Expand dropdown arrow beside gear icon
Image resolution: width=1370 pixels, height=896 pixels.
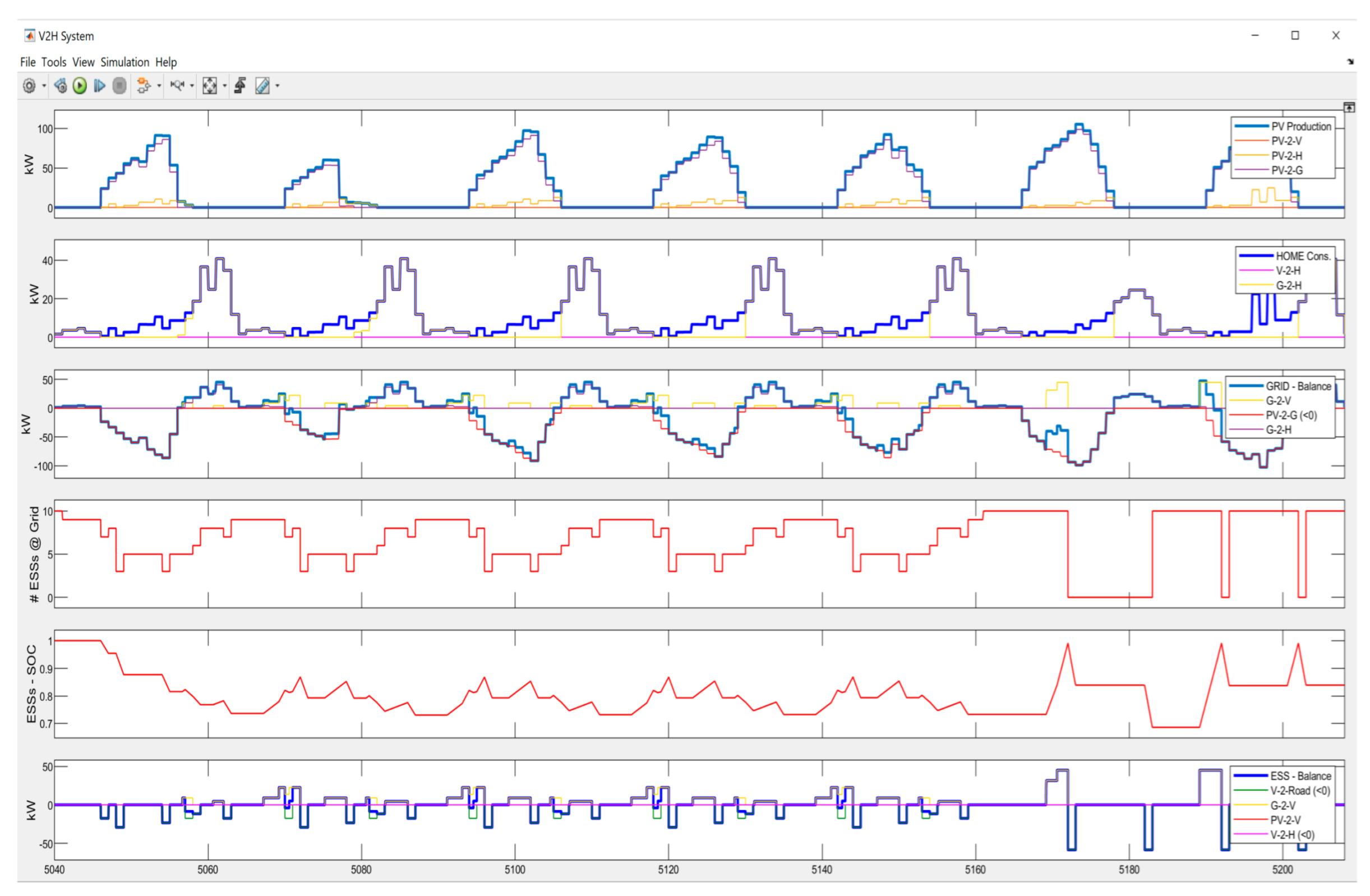pyautogui.click(x=44, y=86)
